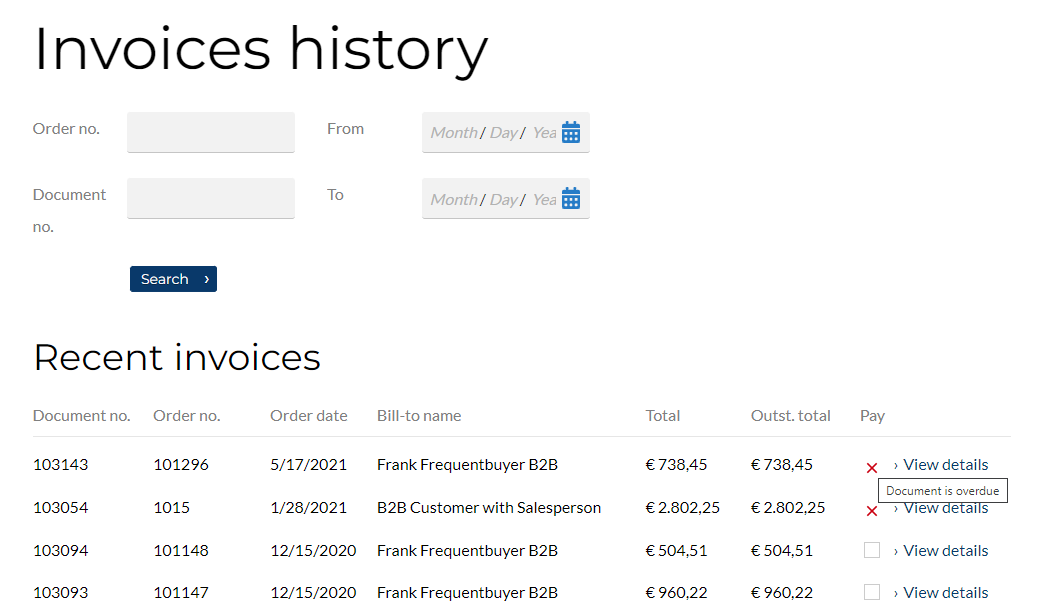Click the Bill-to name column header
This screenshot has height=614, width=1045.
pos(419,416)
